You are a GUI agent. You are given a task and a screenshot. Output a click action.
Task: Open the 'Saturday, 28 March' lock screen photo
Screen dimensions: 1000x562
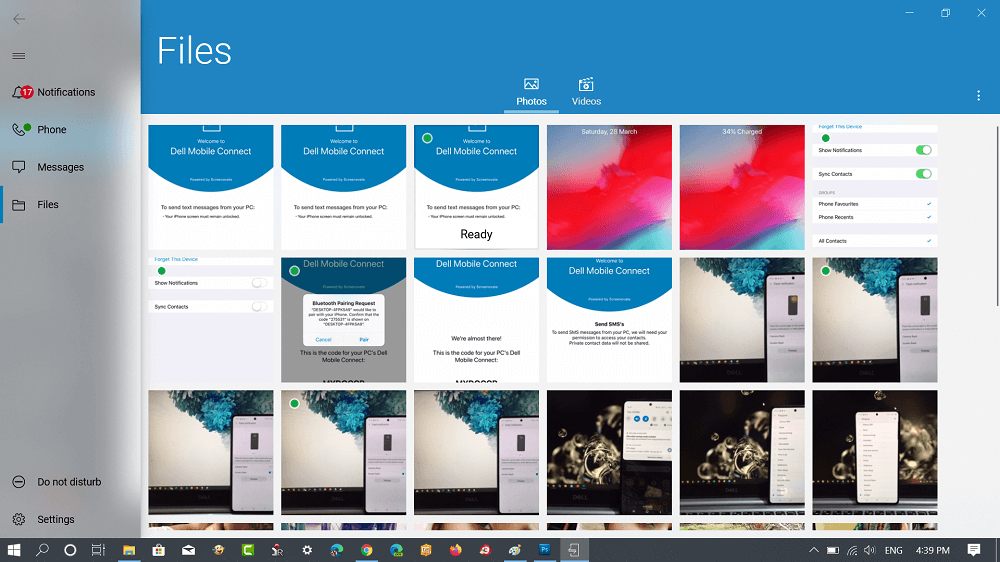pos(609,187)
